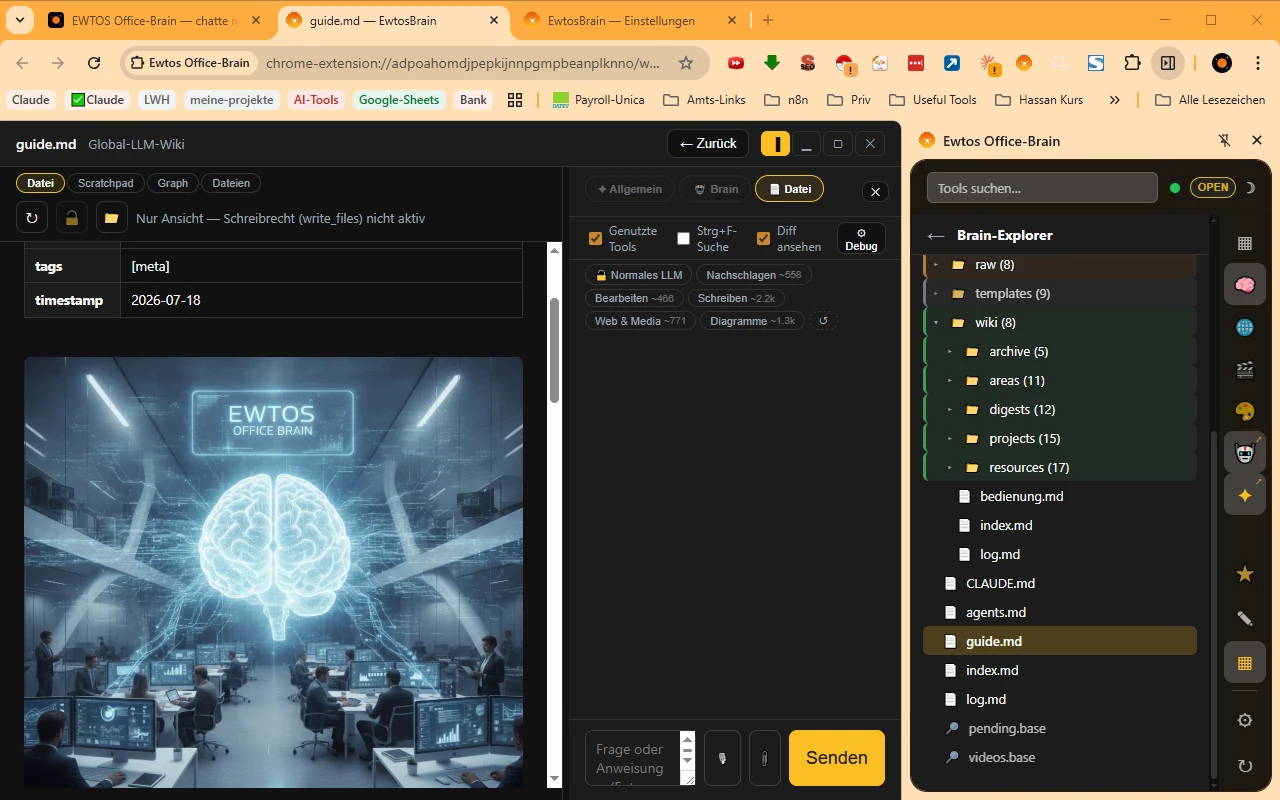Screen dimensions: 1280x800
Task: Toggle the yellow layout button beside Zurück
Action: tap(775, 144)
